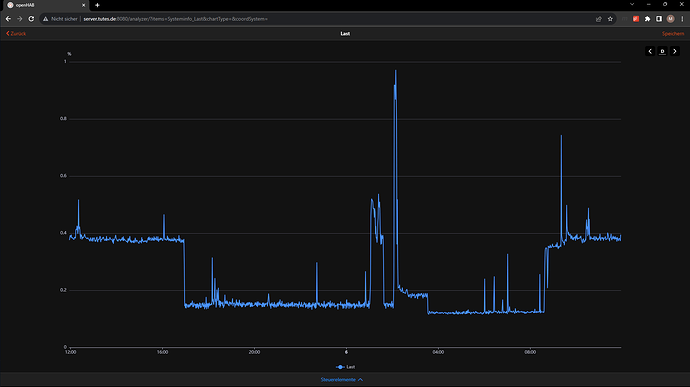
Task: Show earlier period with left chevron
Action: point(650,52)
